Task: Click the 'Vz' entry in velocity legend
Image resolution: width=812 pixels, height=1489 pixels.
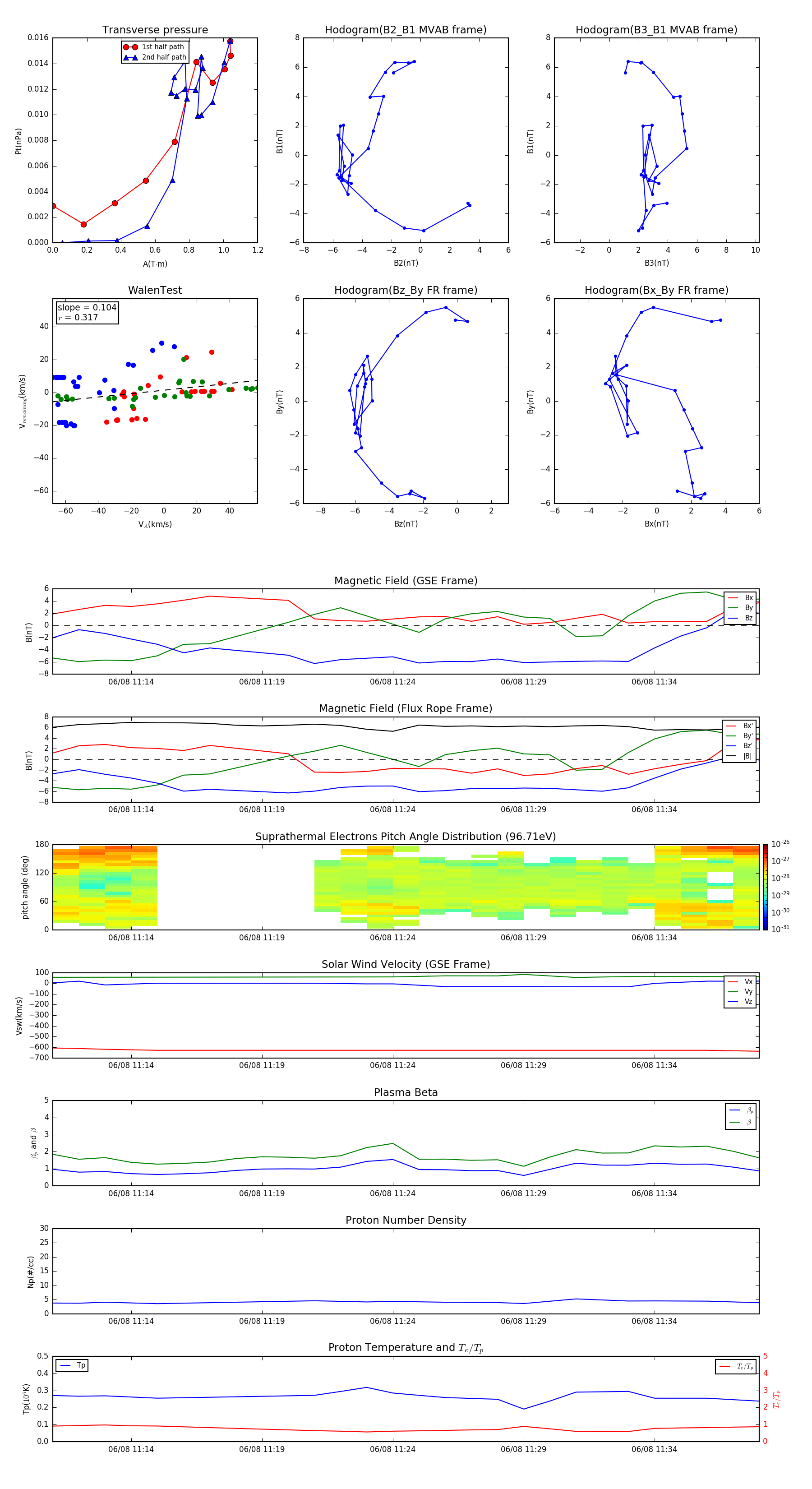Action: pyautogui.click(x=740, y=1001)
